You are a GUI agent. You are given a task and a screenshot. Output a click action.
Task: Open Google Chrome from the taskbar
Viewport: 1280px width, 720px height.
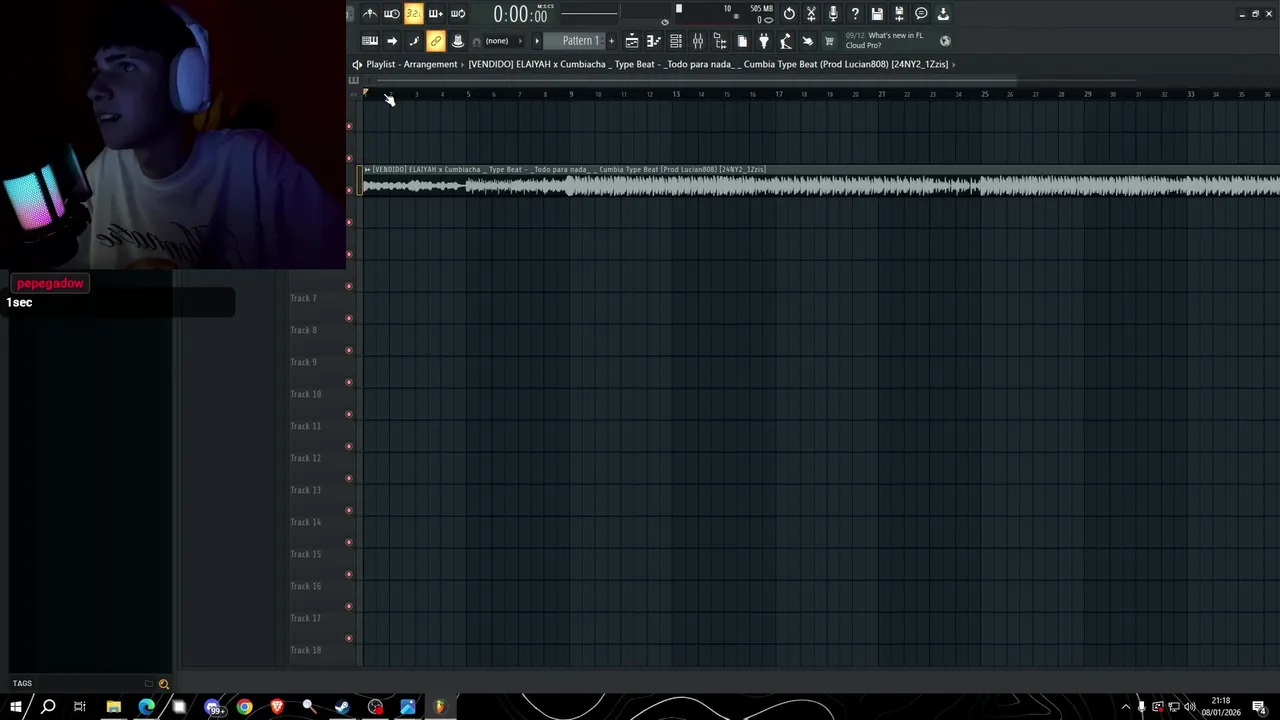pyautogui.click(x=244, y=707)
